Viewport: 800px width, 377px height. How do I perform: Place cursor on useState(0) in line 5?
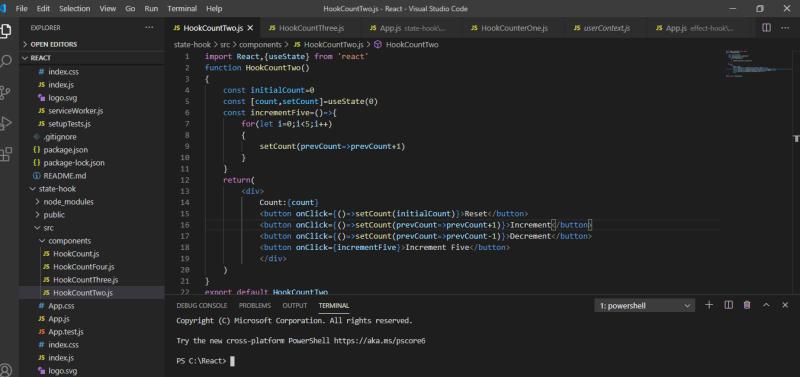[x=353, y=102]
